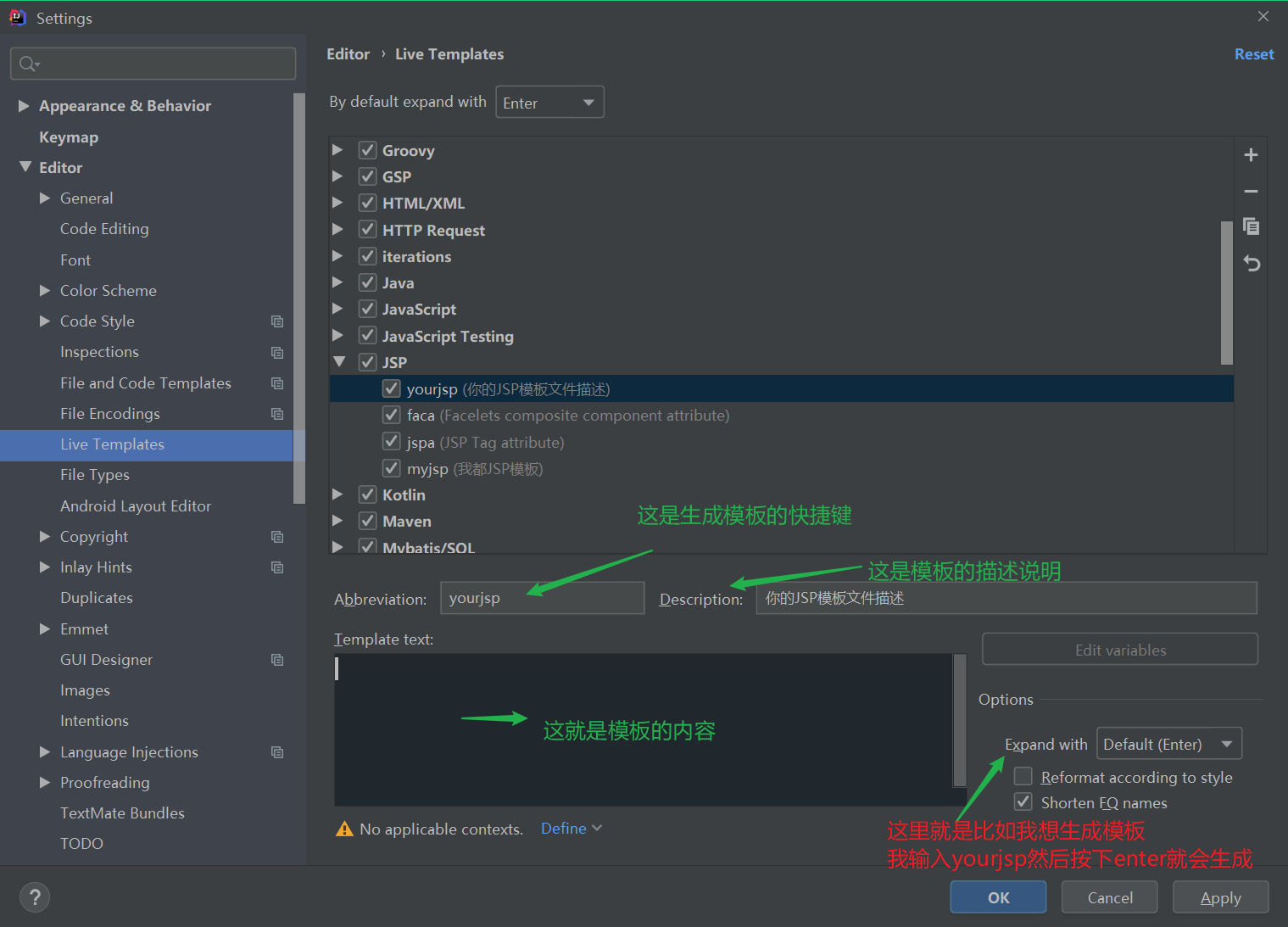
Task: Select the HTTP Request group row
Action: (x=781, y=230)
